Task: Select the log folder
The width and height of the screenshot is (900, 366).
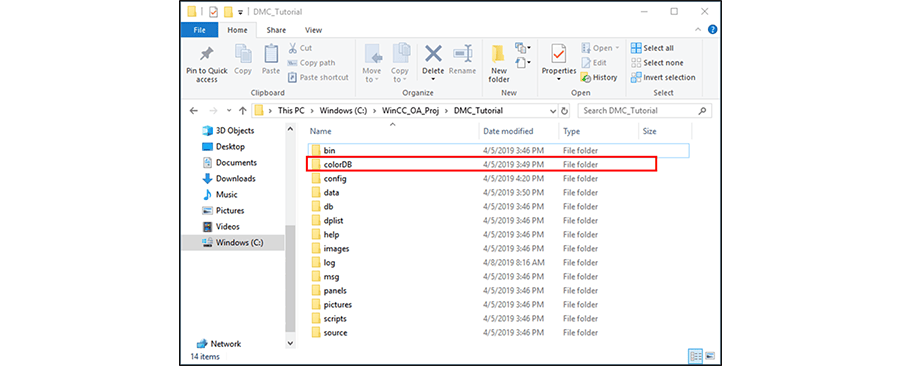Action: pos(498,263)
